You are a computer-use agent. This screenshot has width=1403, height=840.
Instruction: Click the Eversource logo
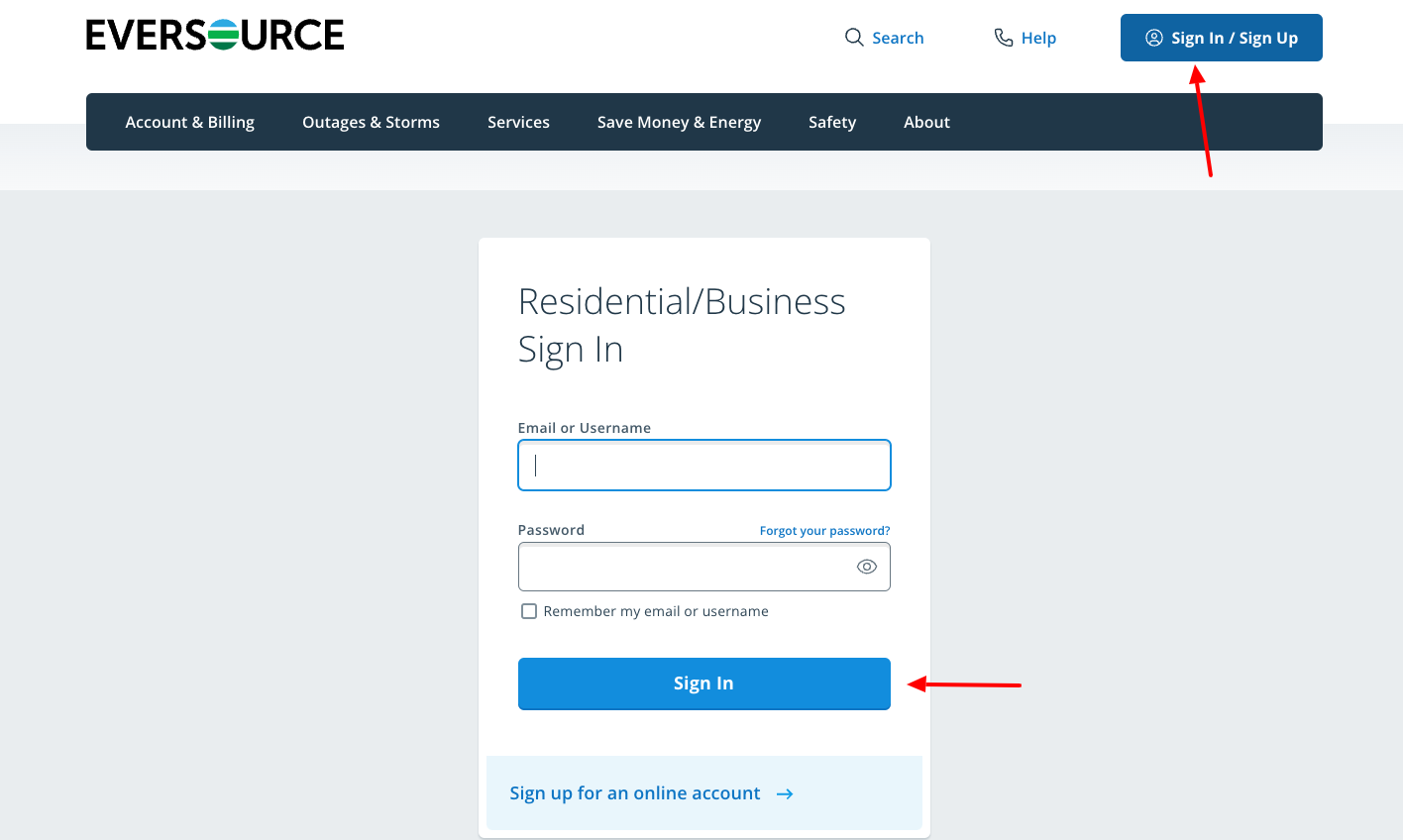coord(215,34)
